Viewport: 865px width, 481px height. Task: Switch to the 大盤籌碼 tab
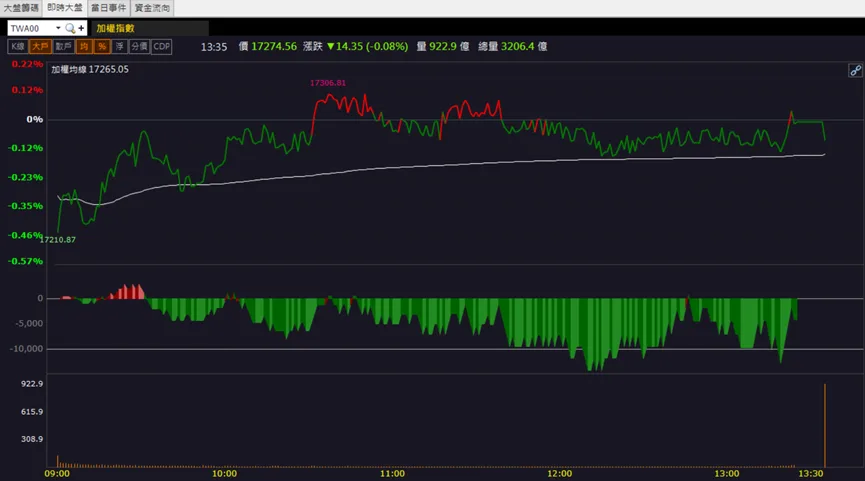point(21,8)
